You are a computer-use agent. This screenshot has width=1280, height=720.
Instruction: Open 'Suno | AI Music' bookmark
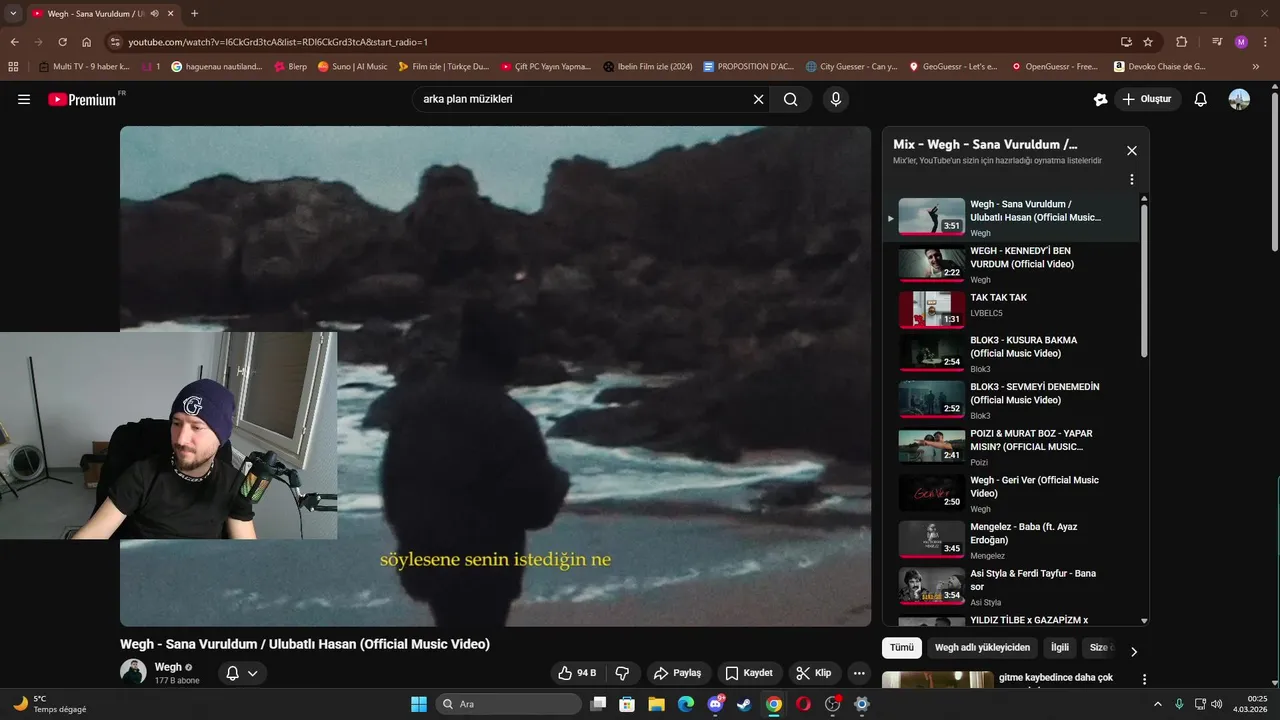352,67
